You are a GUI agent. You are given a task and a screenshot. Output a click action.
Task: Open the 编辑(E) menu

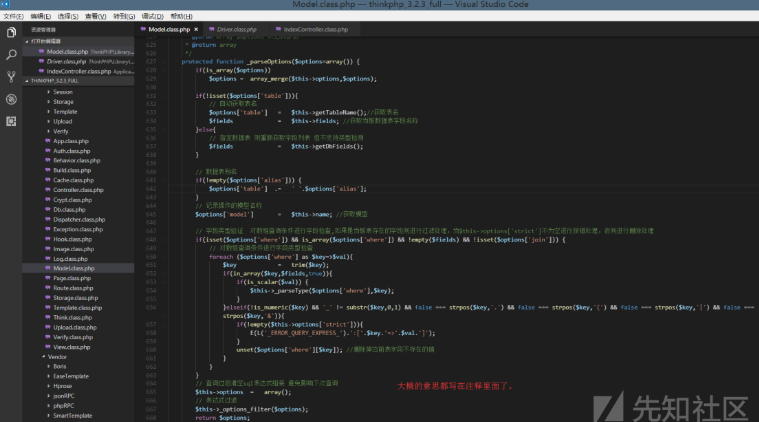[41, 16]
